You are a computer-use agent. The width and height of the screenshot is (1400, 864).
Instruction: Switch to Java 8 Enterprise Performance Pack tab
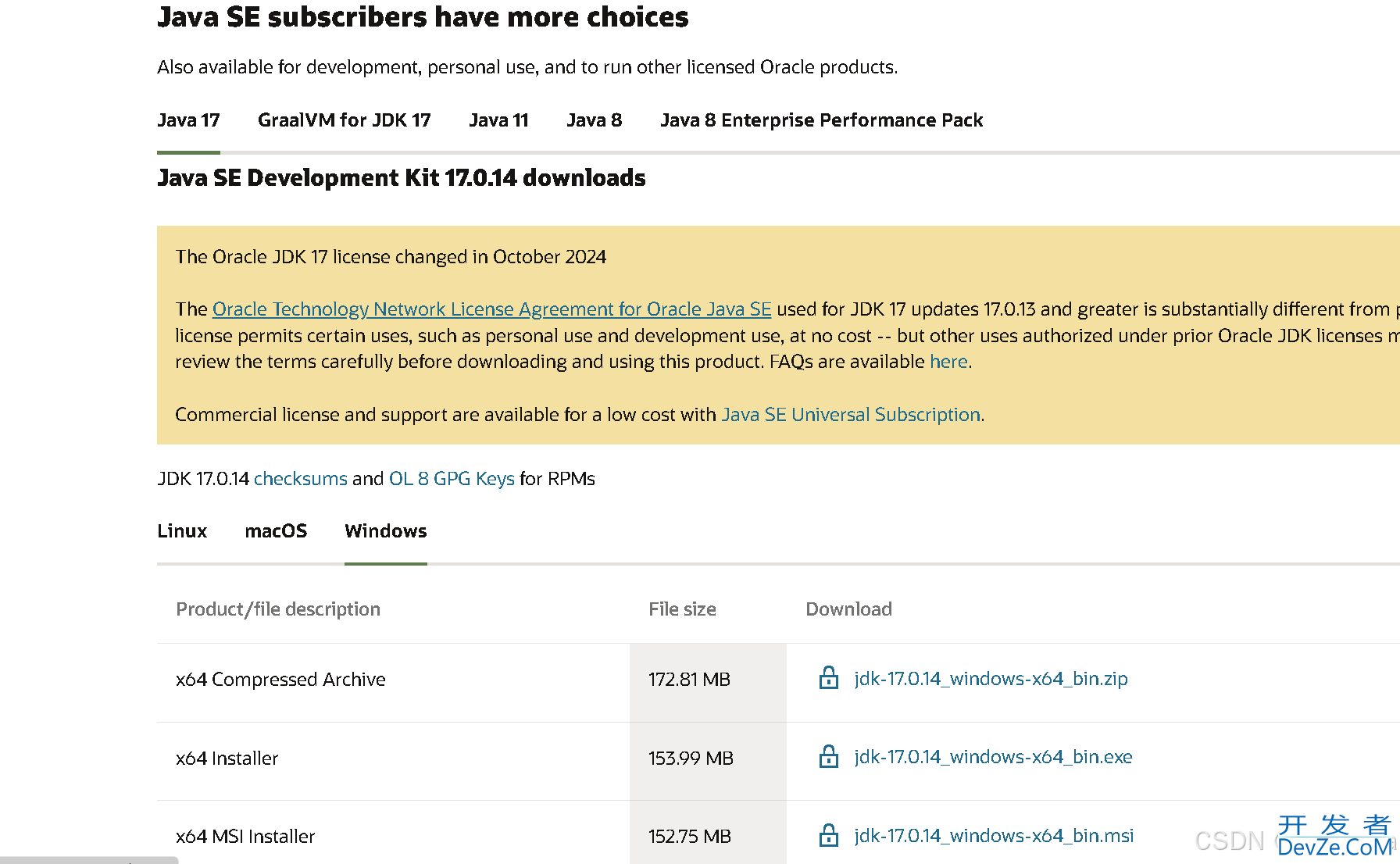[822, 120]
